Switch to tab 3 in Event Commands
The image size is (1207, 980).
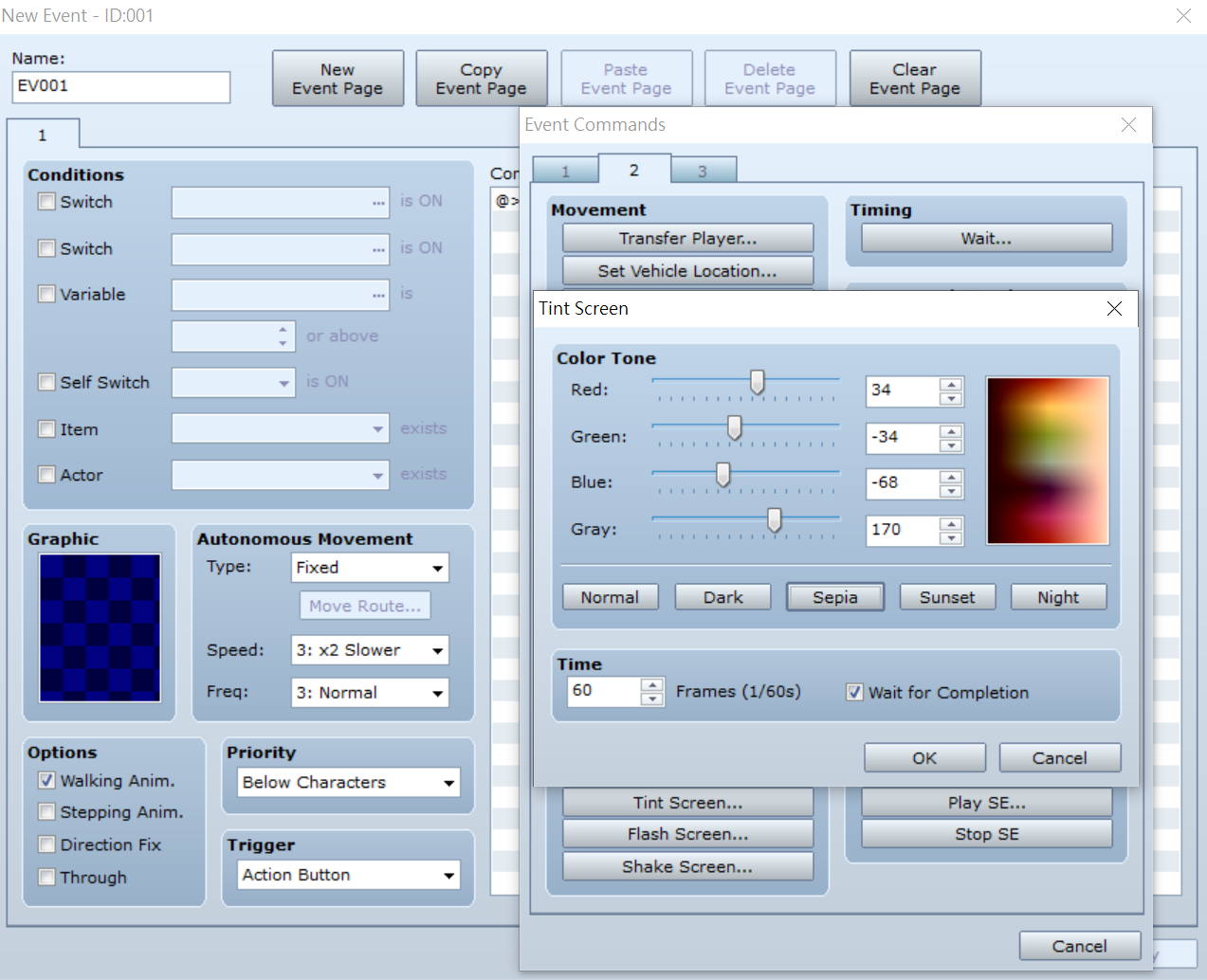[703, 171]
